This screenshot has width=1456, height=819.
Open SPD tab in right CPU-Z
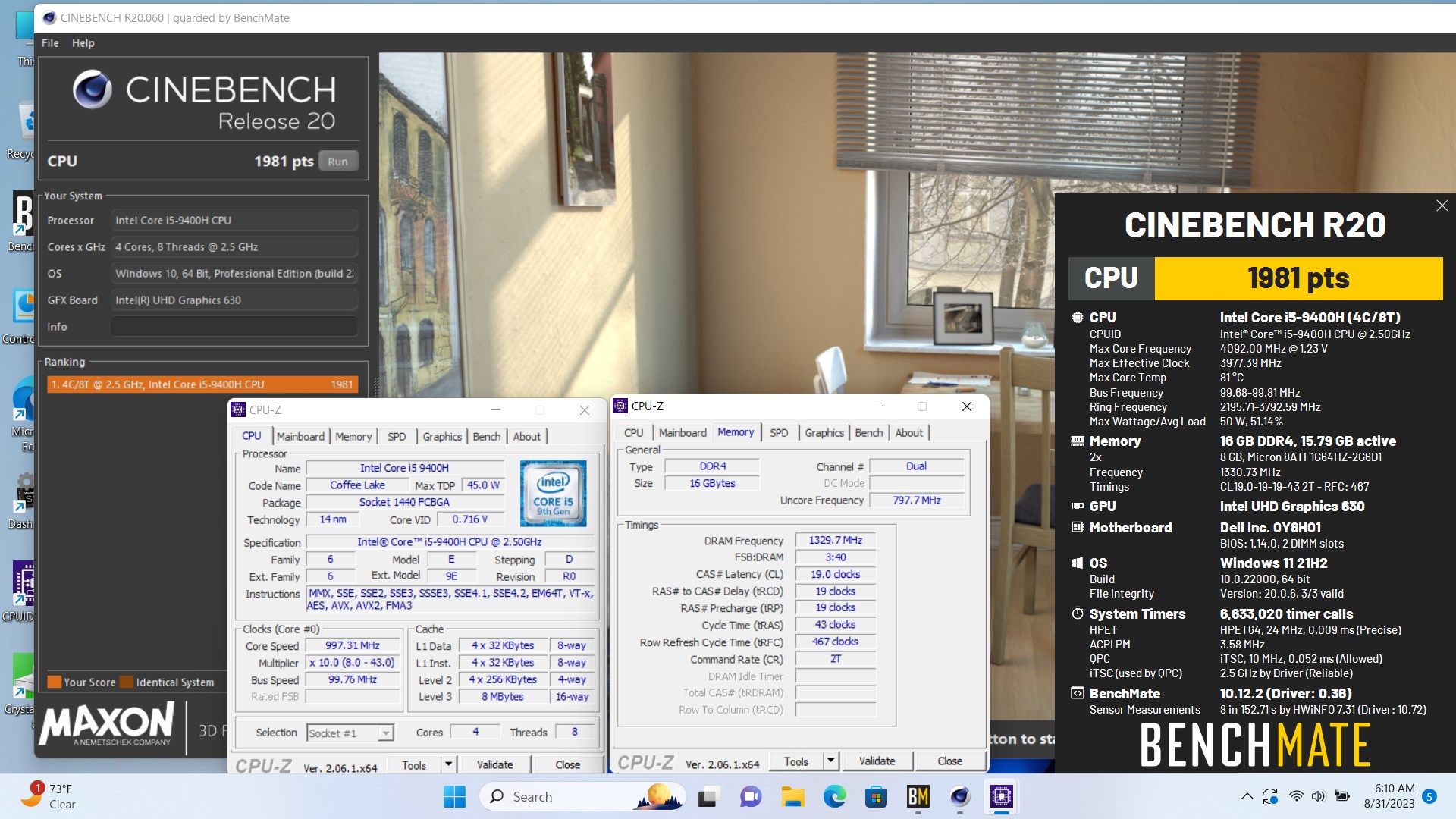pos(779,433)
